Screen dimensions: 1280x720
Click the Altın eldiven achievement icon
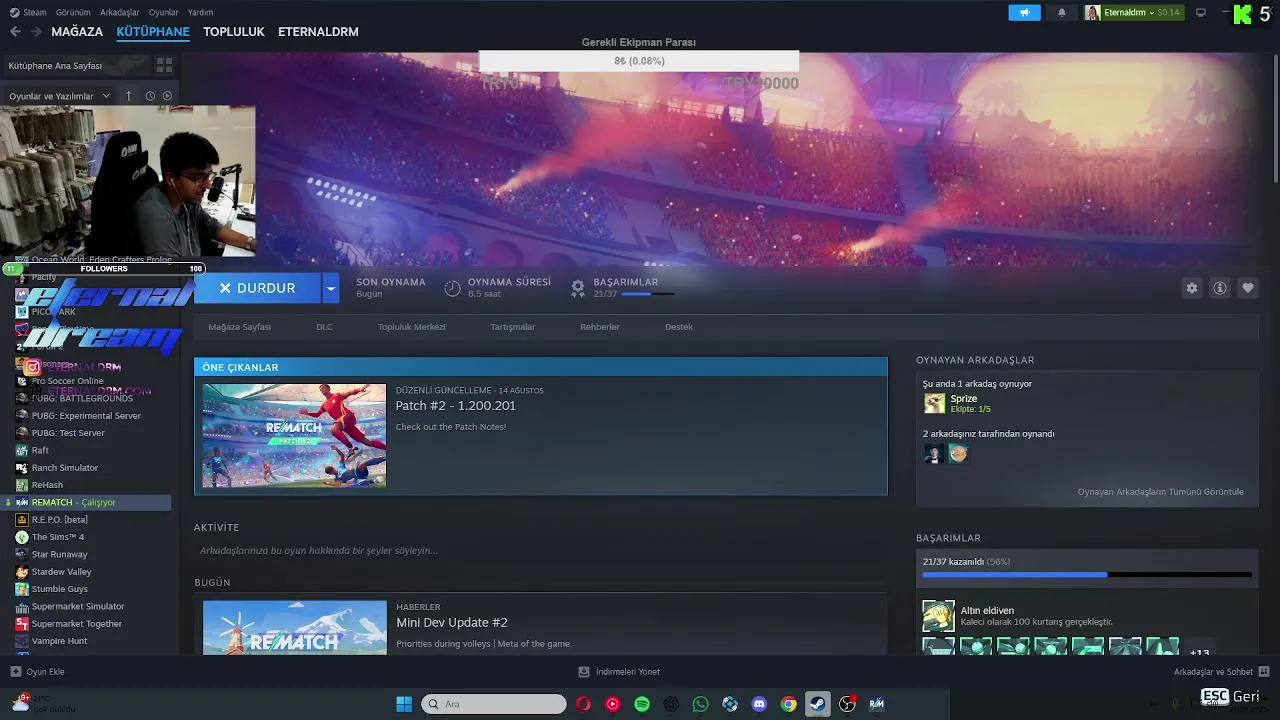pos(938,616)
